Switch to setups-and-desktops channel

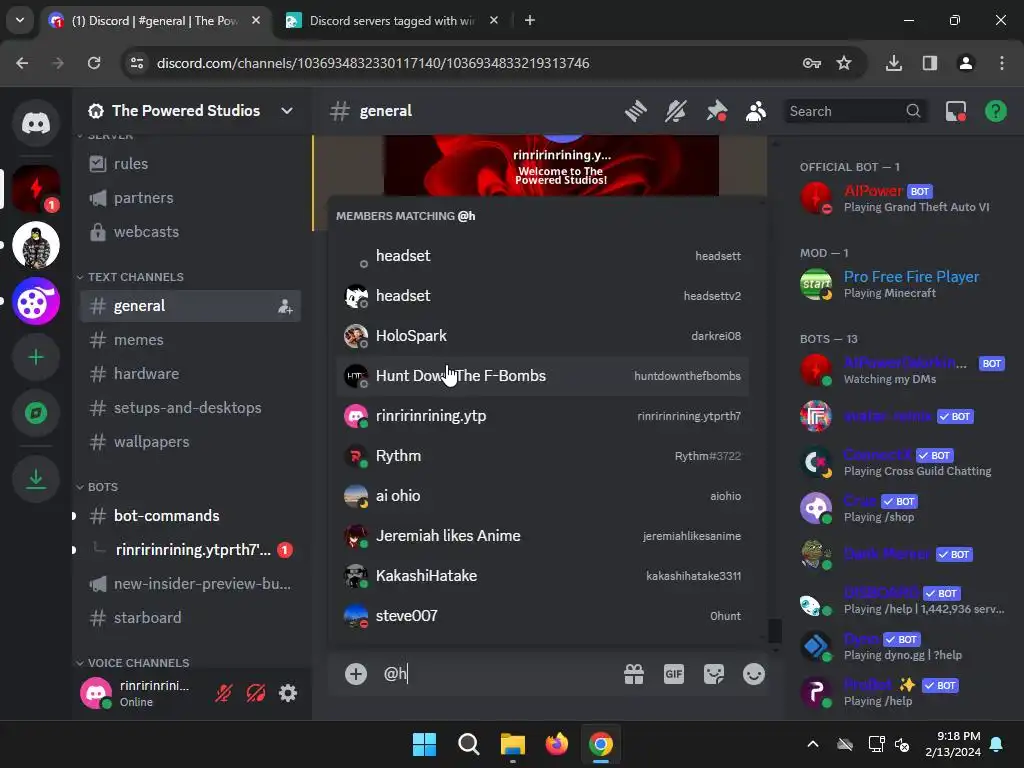point(190,408)
